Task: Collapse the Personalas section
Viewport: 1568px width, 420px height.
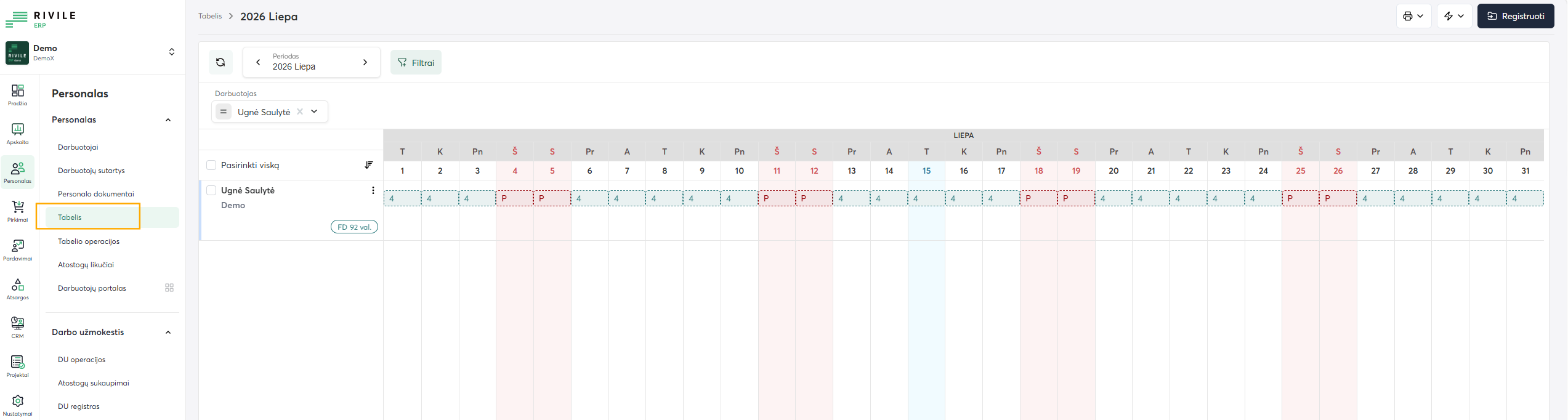Action: point(168,120)
